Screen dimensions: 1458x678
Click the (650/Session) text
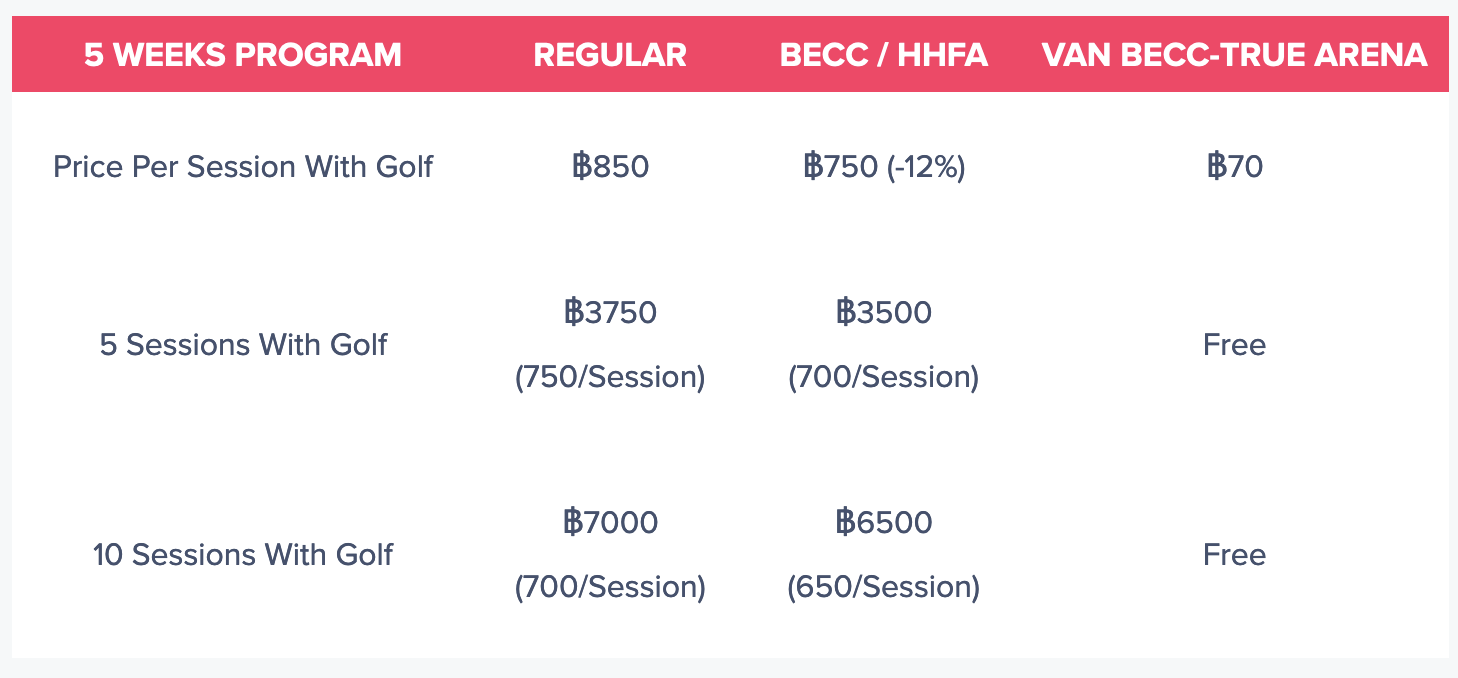click(884, 586)
